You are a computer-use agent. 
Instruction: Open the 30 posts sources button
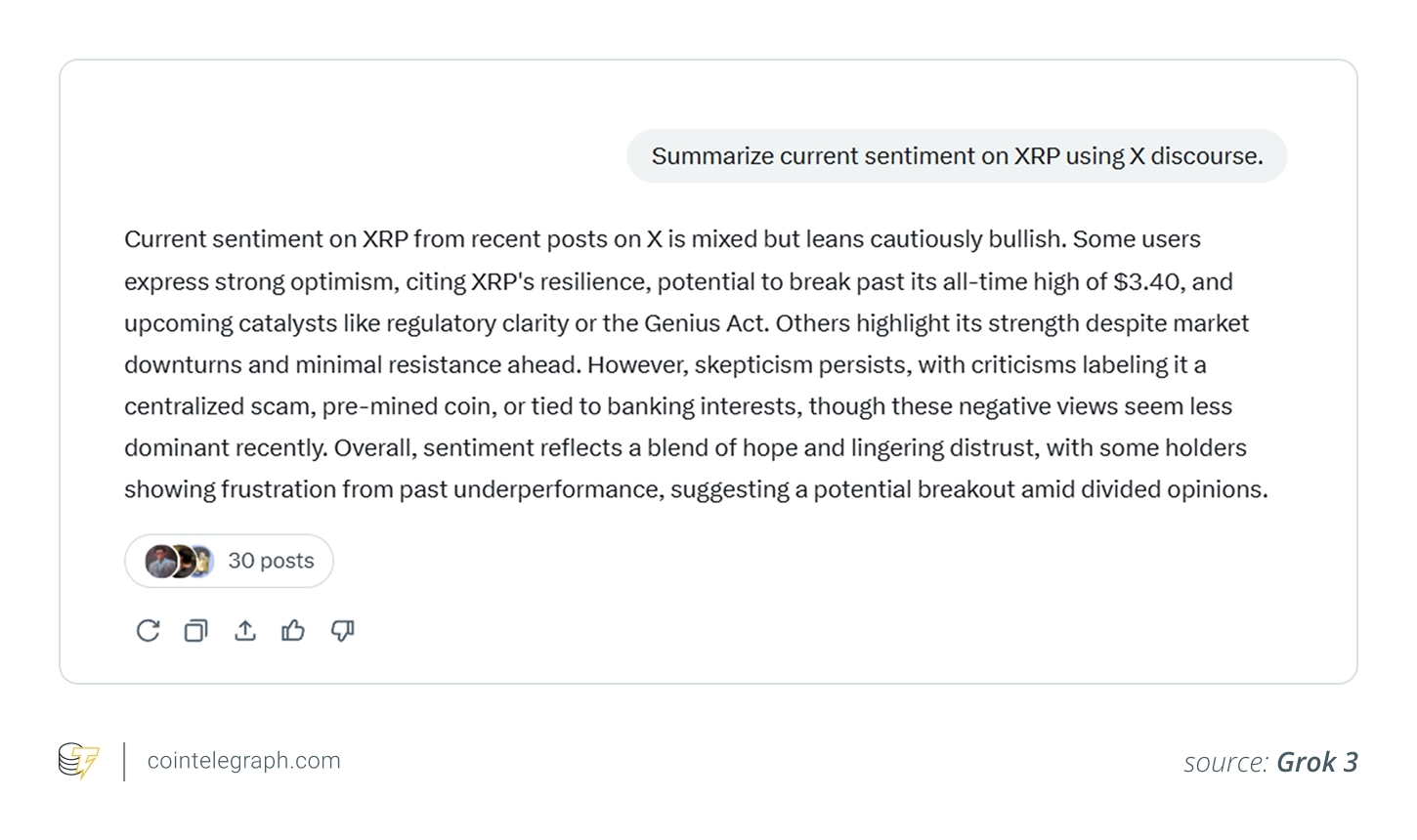271,562
